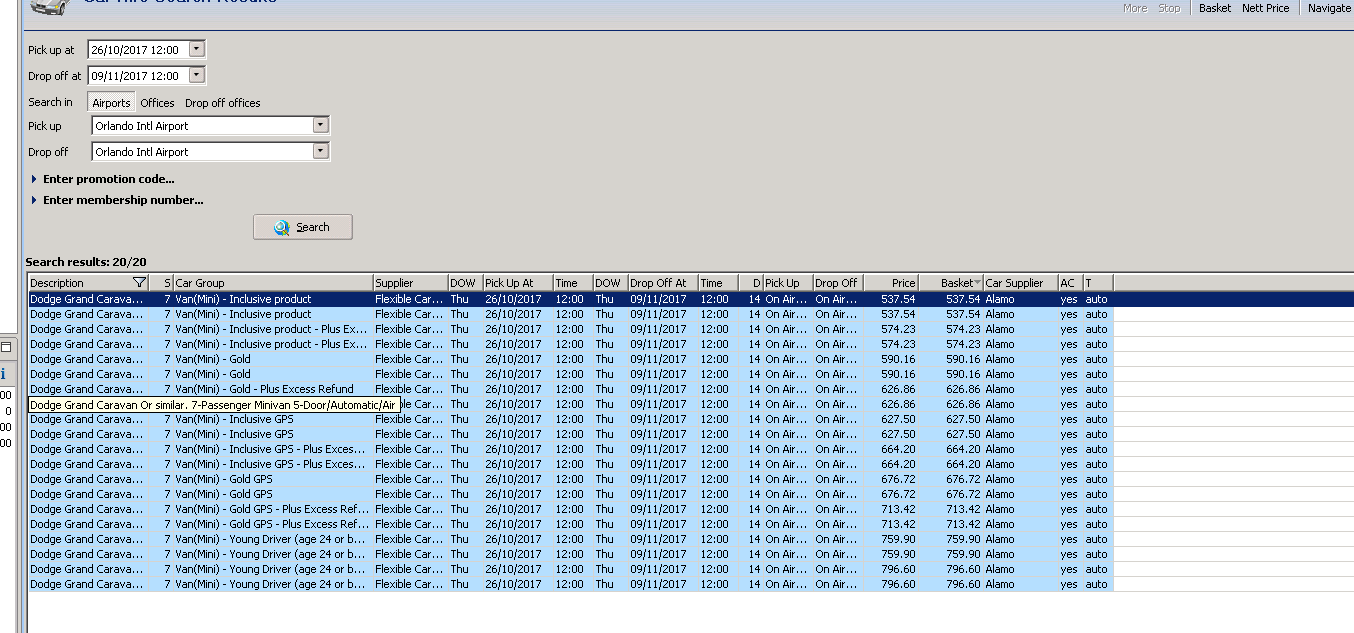Click Nett Price in the top toolbar
This screenshot has height=633, width=1354.
click(x=1266, y=8)
